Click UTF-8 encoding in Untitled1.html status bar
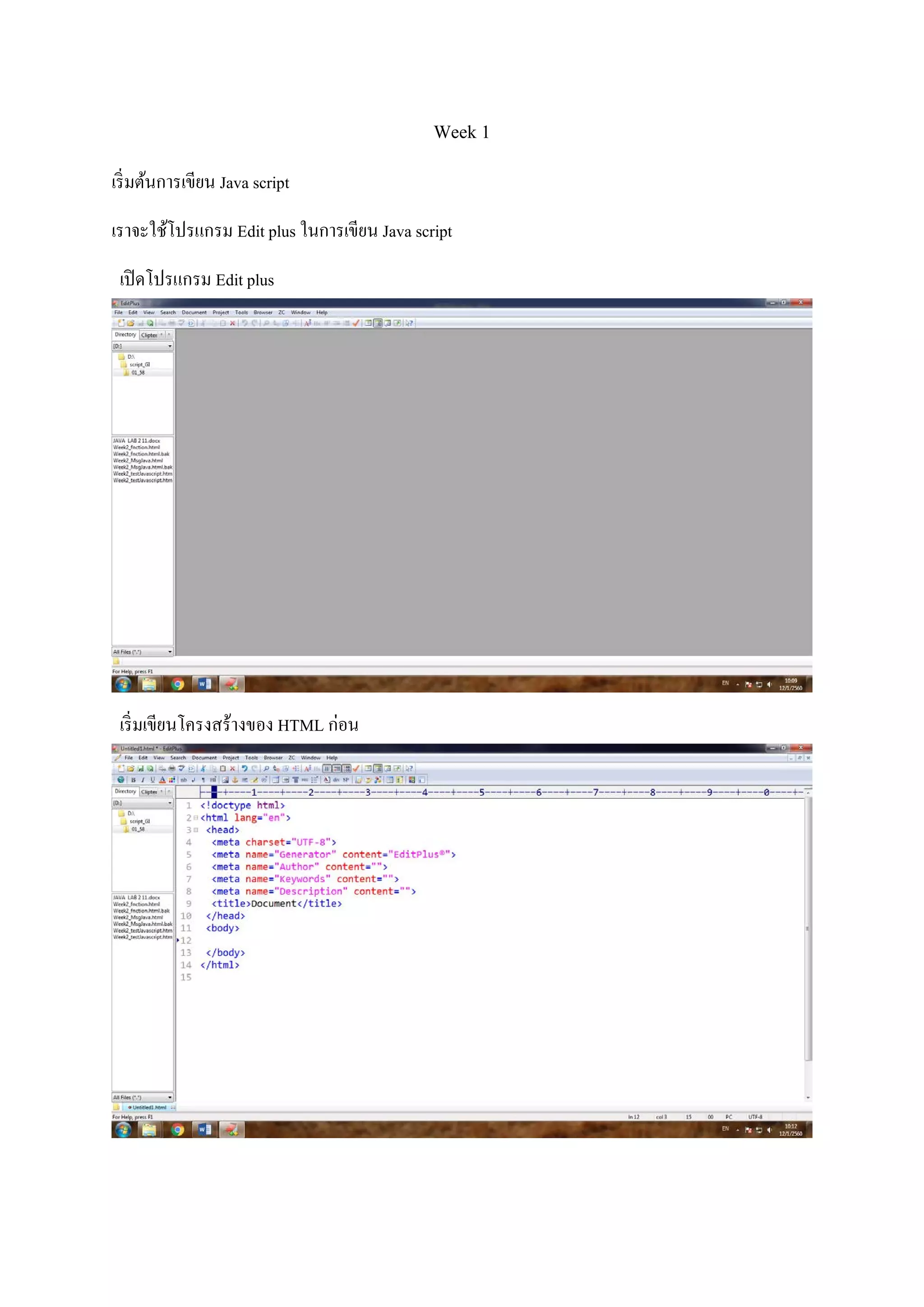The width and height of the screenshot is (924, 1307). click(x=756, y=1117)
